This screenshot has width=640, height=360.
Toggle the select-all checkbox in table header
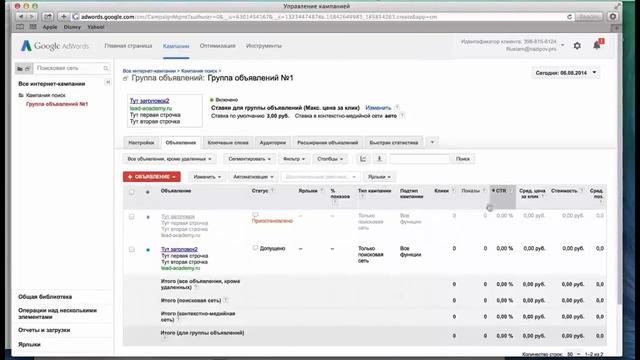pyautogui.click(x=131, y=192)
